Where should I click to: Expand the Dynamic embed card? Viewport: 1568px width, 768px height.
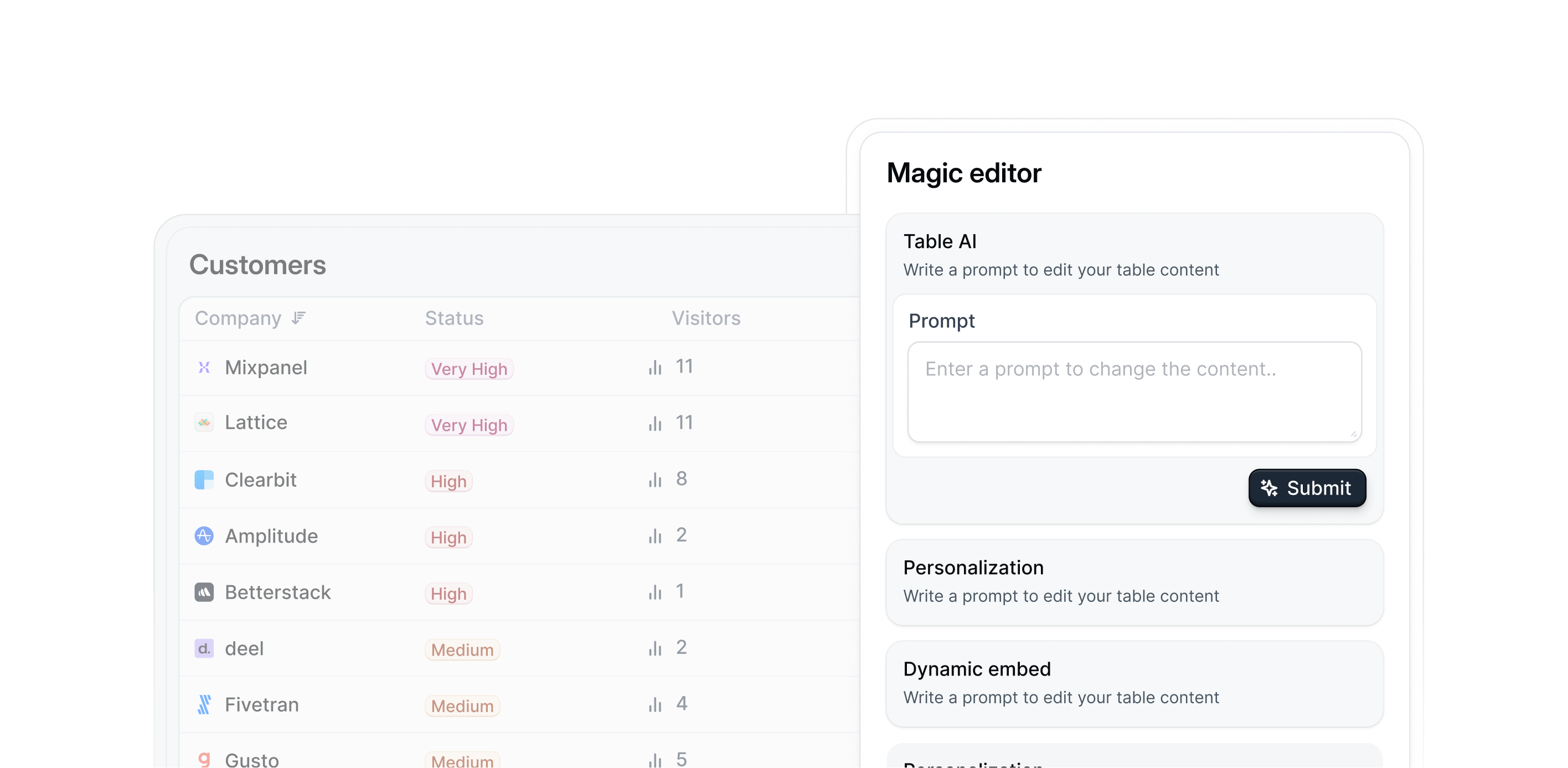(x=1134, y=683)
